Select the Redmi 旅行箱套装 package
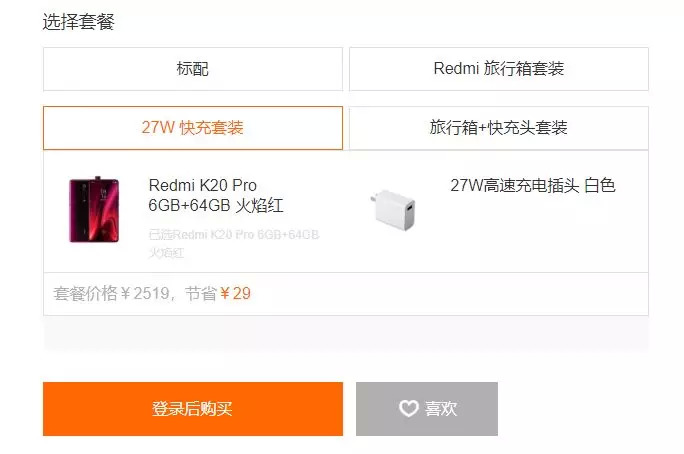Screen dimensions: 684x454 pyautogui.click(x=499, y=69)
